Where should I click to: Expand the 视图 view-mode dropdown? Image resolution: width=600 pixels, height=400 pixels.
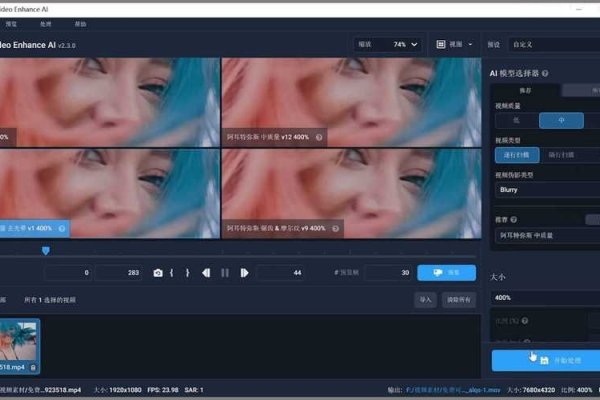click(x=455, y=44)
